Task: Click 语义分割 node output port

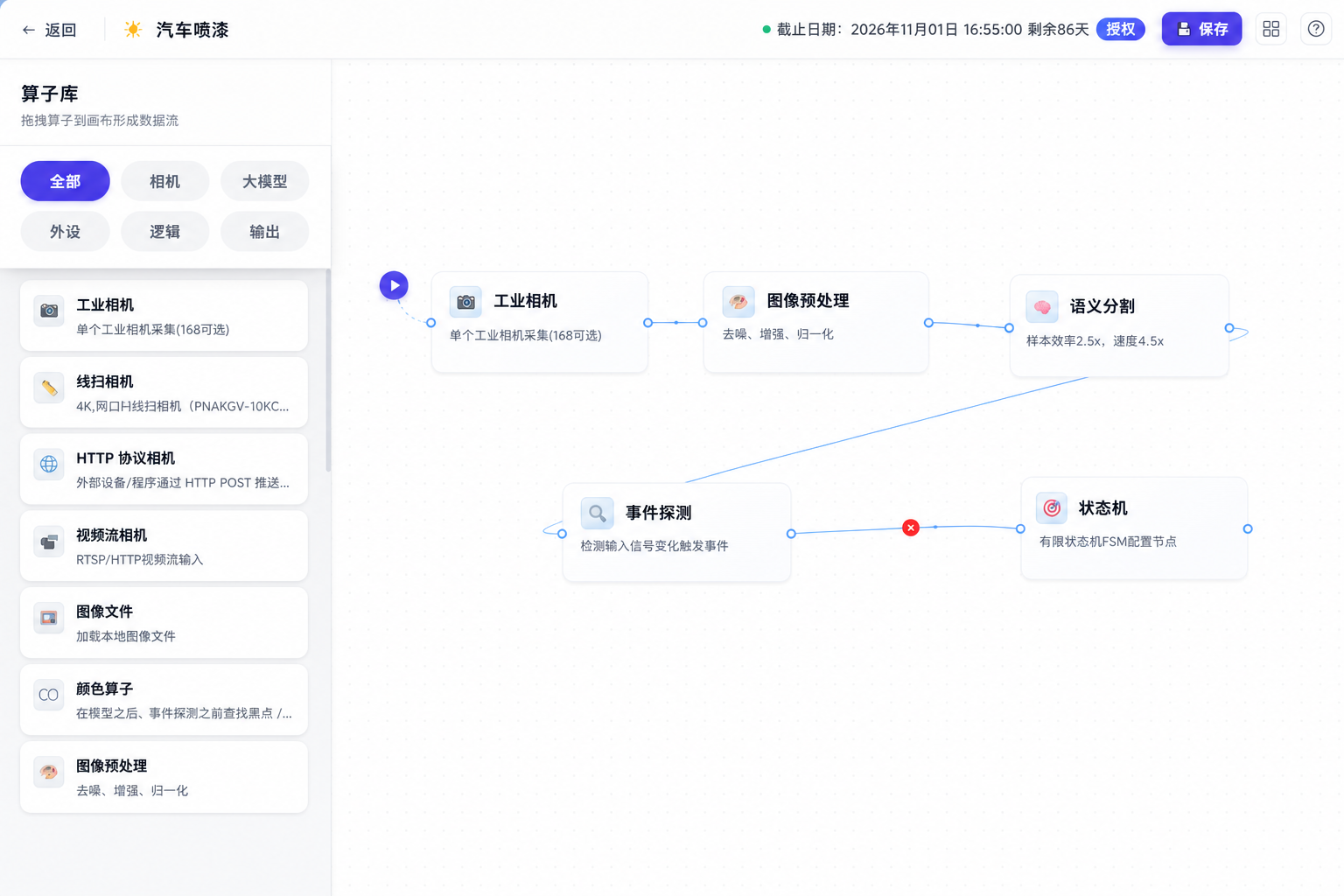Action: pos(1229,328)
